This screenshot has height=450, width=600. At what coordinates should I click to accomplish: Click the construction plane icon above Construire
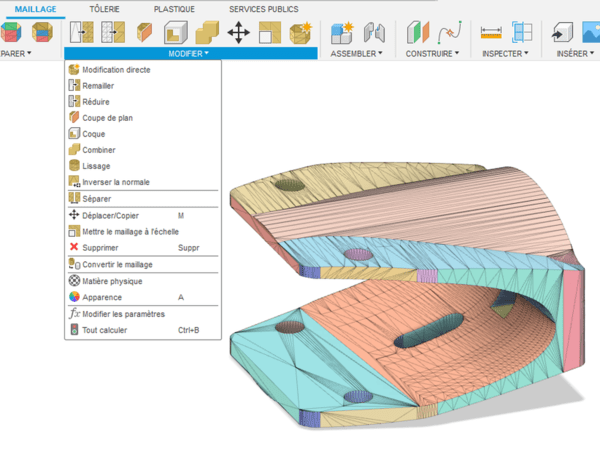[415, 32]
